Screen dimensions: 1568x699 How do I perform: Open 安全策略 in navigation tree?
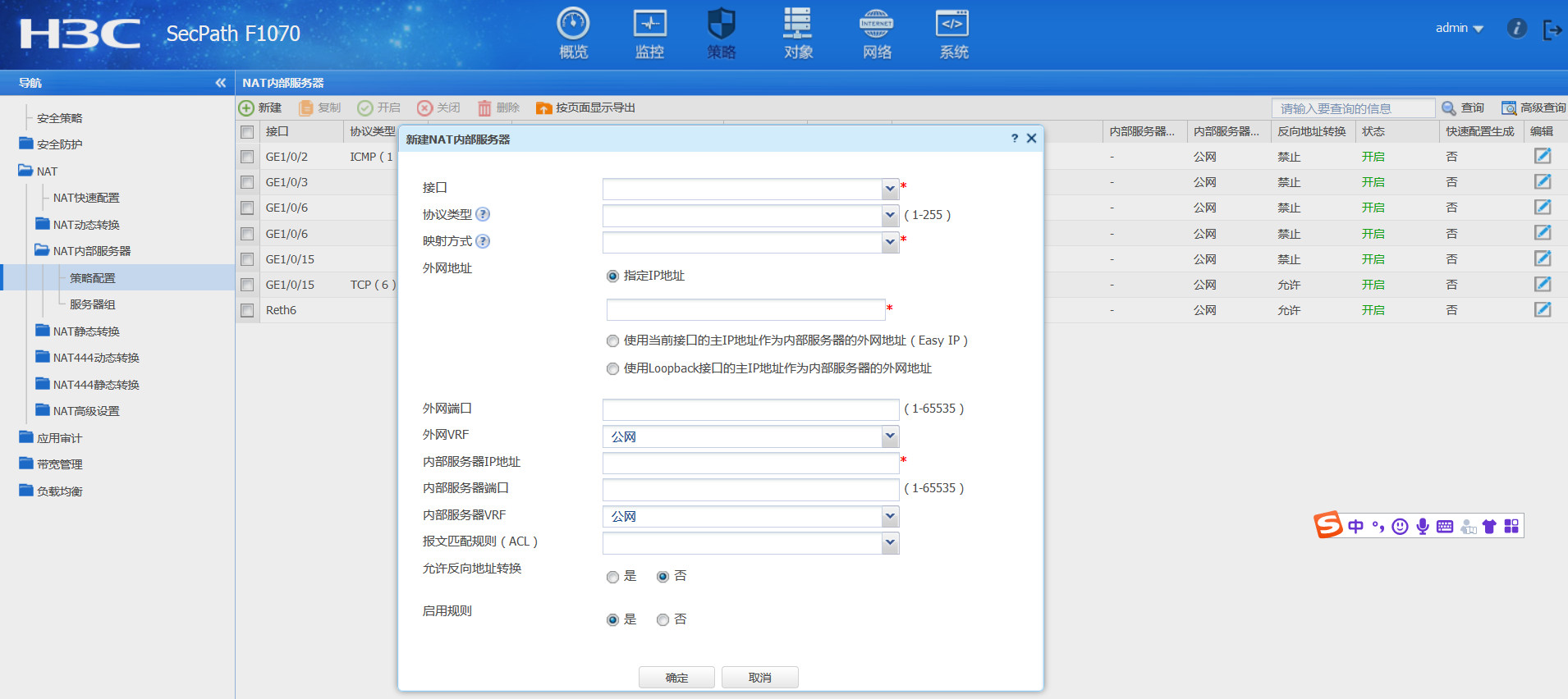(x=59, y=118)
